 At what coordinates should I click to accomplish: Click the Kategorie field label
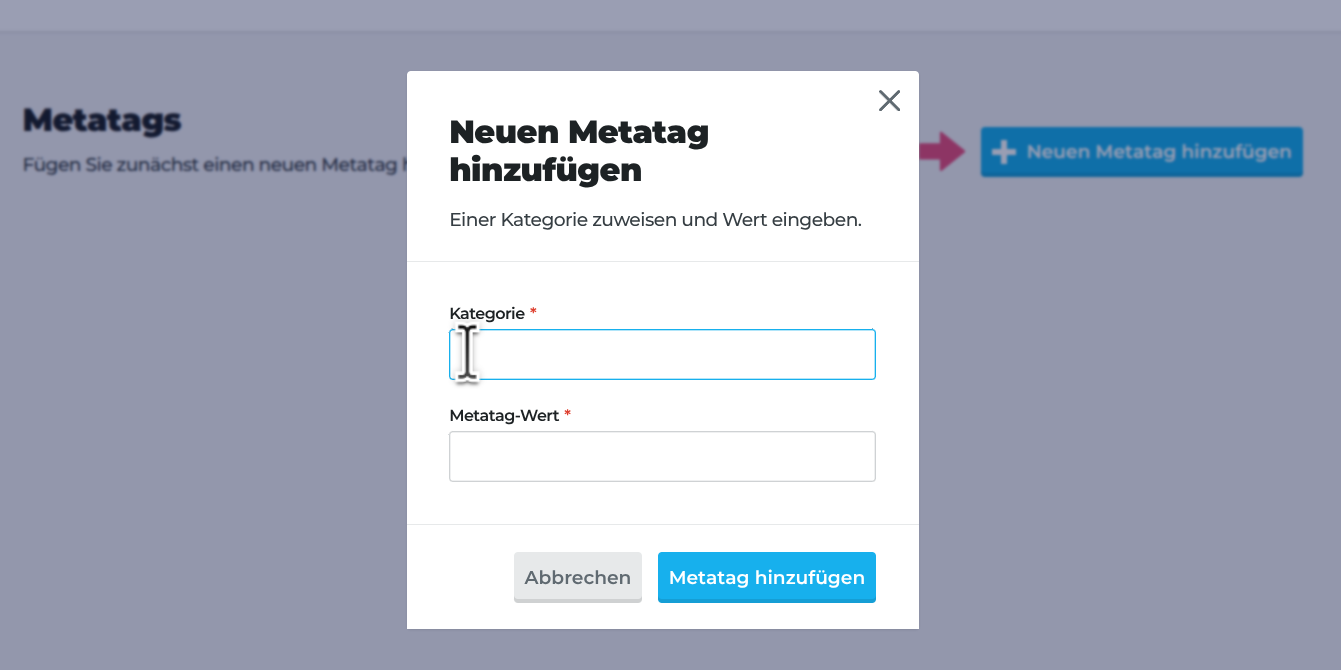pos(487,313)
